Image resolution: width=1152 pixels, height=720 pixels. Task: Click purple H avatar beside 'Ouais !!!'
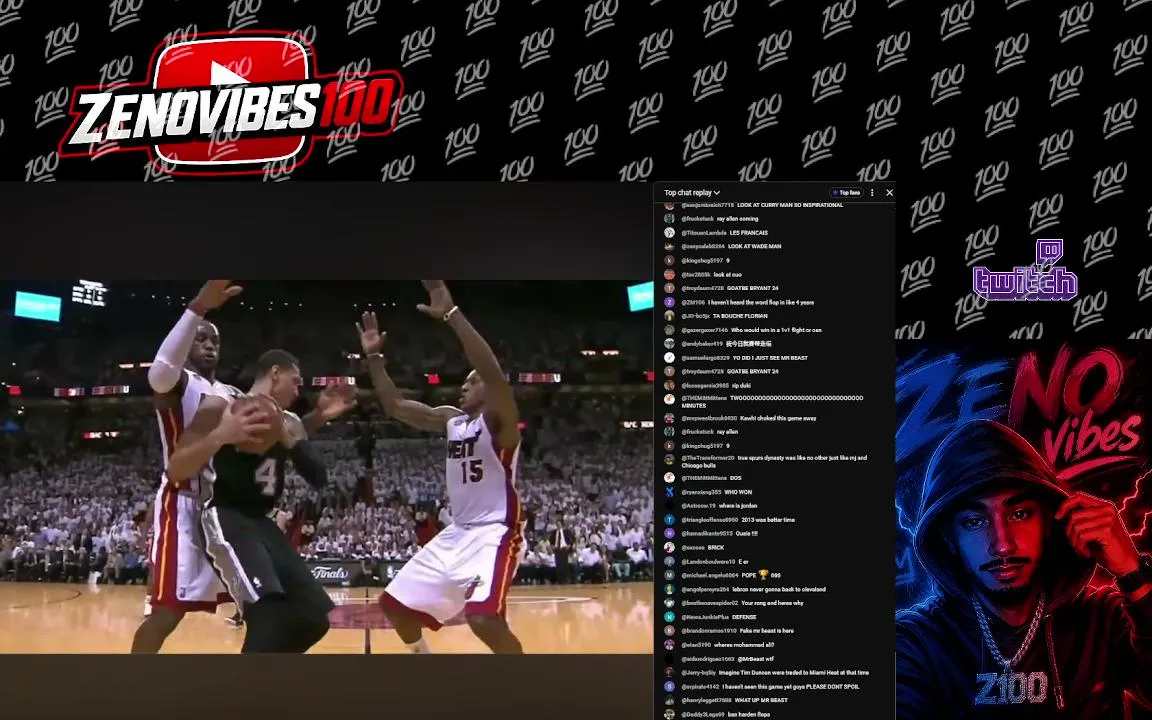[x=669, y=533]
